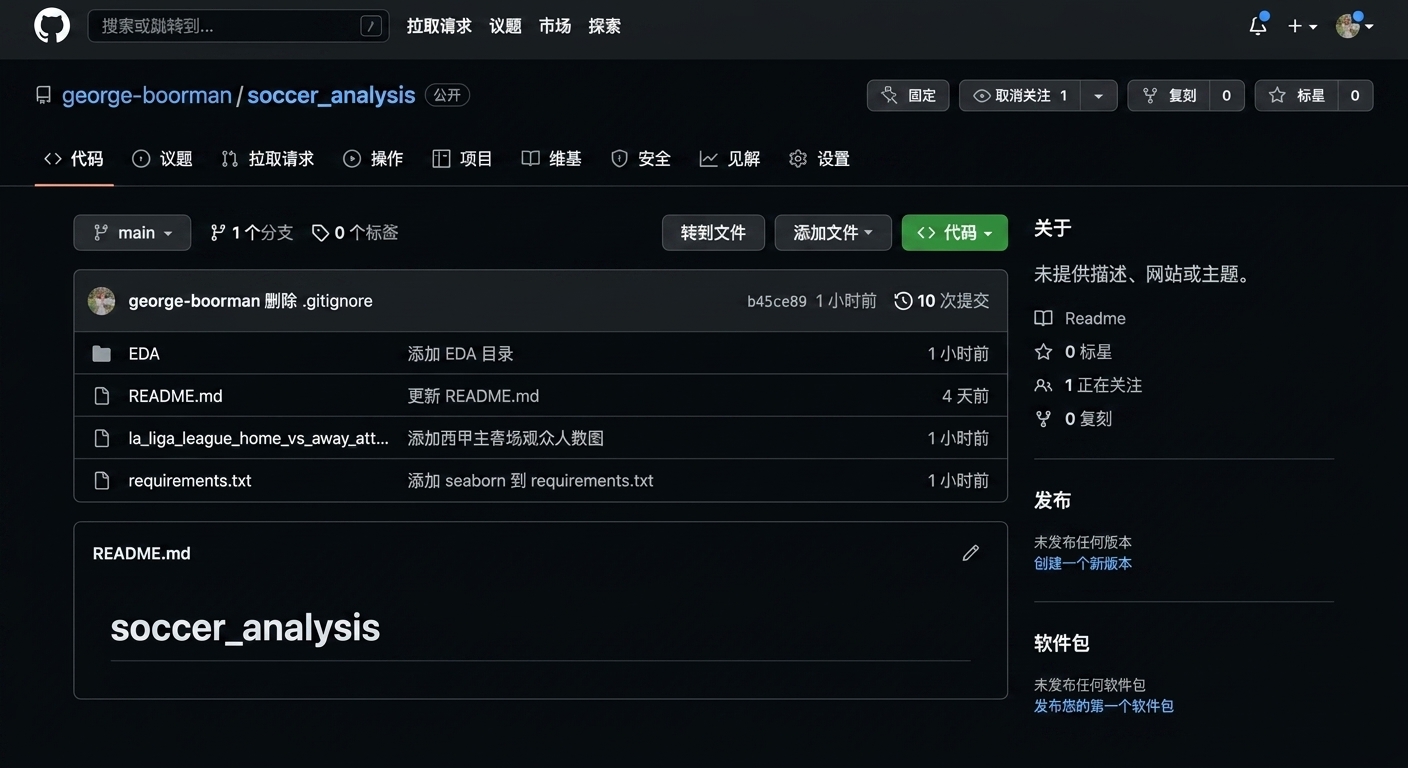Open the notifications bell
The width and height of the screenshot is (1408, 768).
click(1258, 26)
